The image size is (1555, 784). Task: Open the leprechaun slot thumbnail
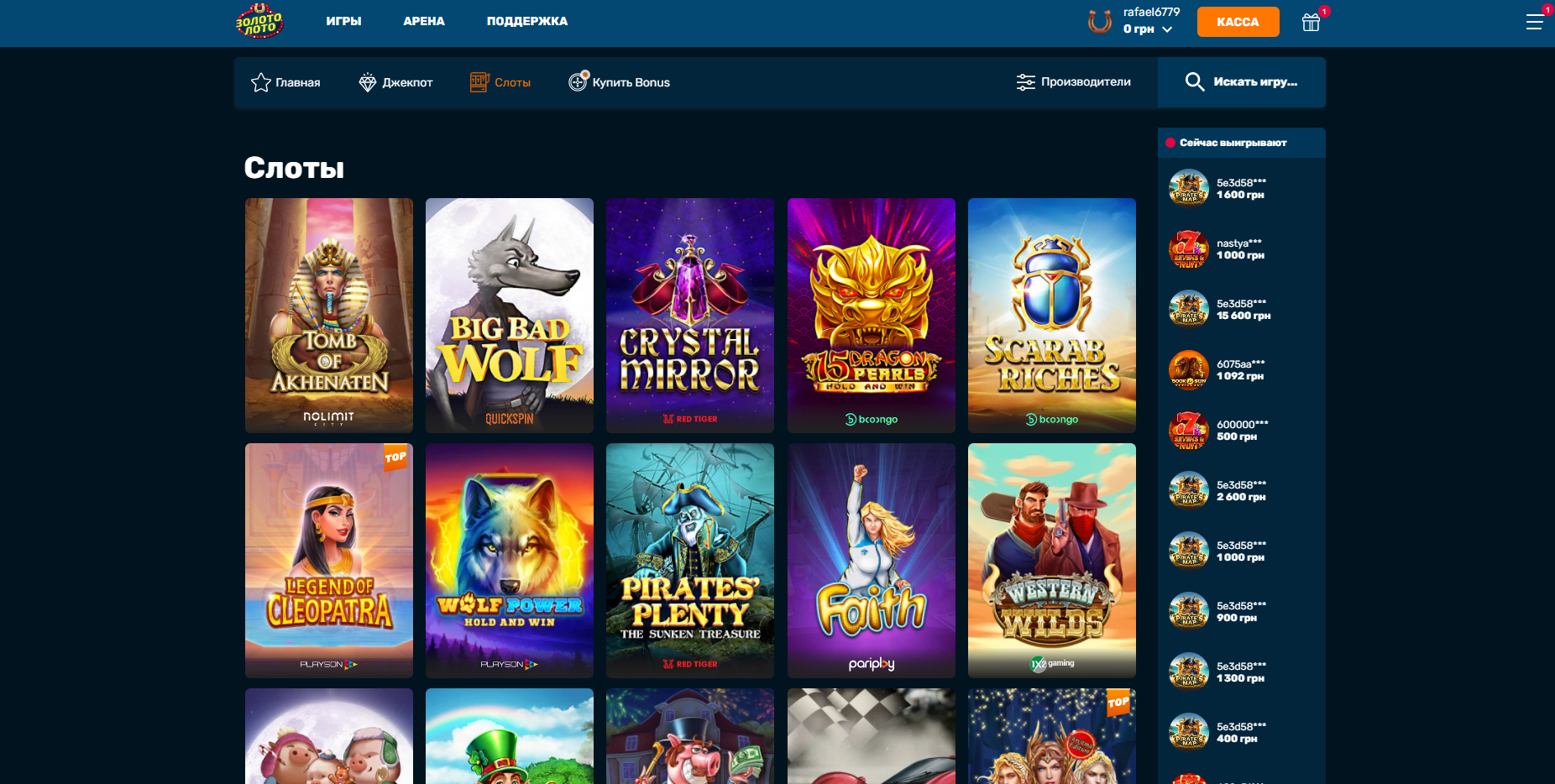[x=510, y=736]
